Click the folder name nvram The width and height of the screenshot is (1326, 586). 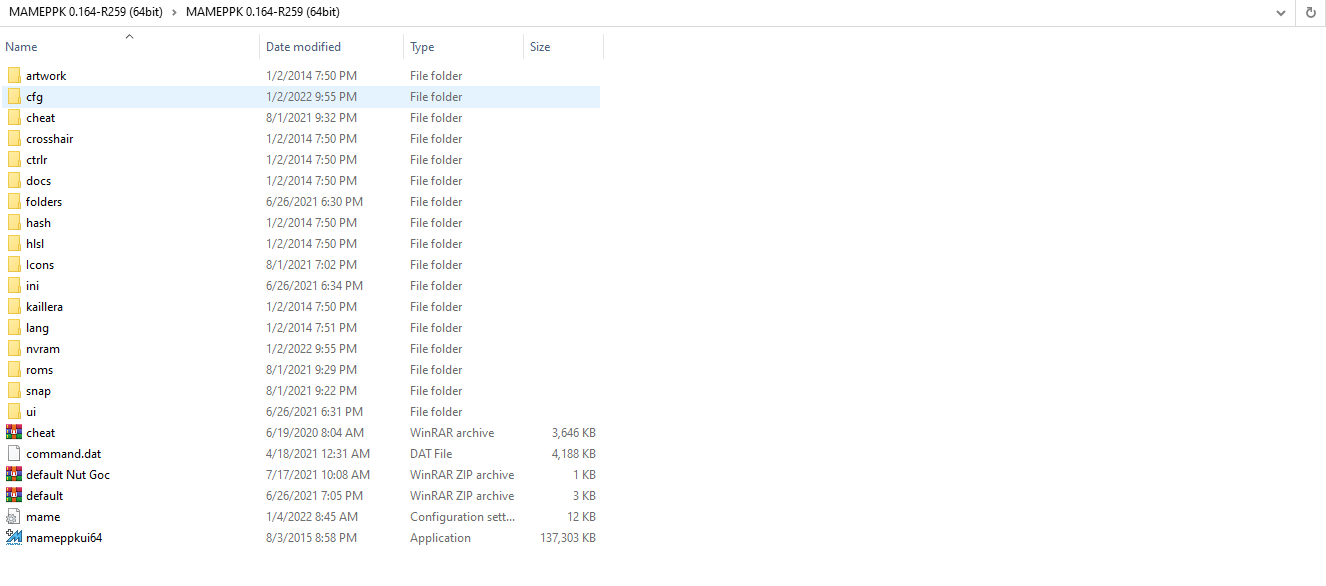point(43,349)
